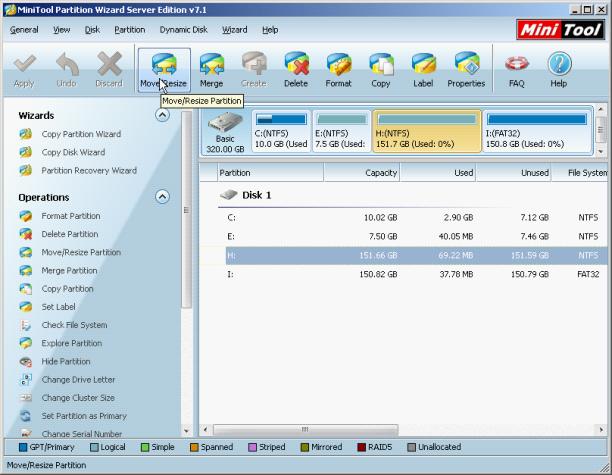The height and width of the screenshot is (475, 612).
Task: Click the Merge toolbar icon
Action: (x=212, y=71)
